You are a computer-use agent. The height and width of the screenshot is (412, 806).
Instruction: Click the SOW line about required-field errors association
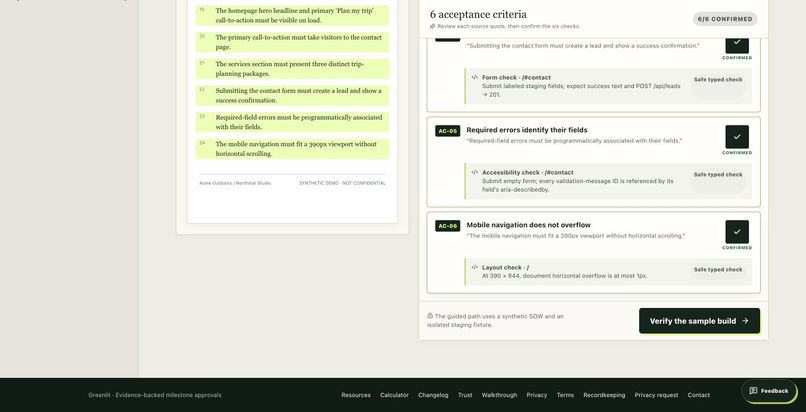pyautogui.click(x=292, y=122)
